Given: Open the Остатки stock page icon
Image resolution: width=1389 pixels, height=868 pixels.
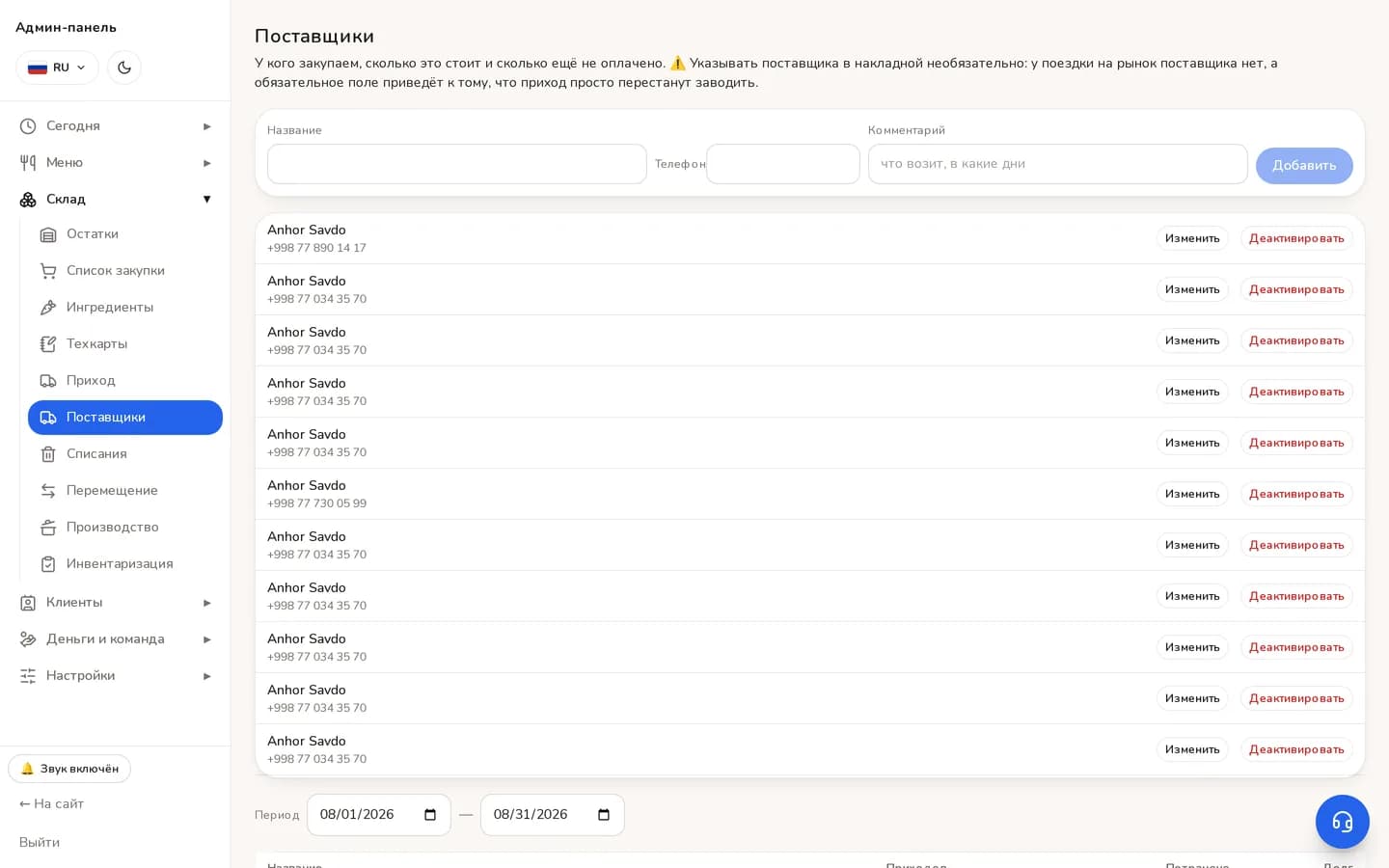Looking at the screenshot, I should tap(48, 234).
